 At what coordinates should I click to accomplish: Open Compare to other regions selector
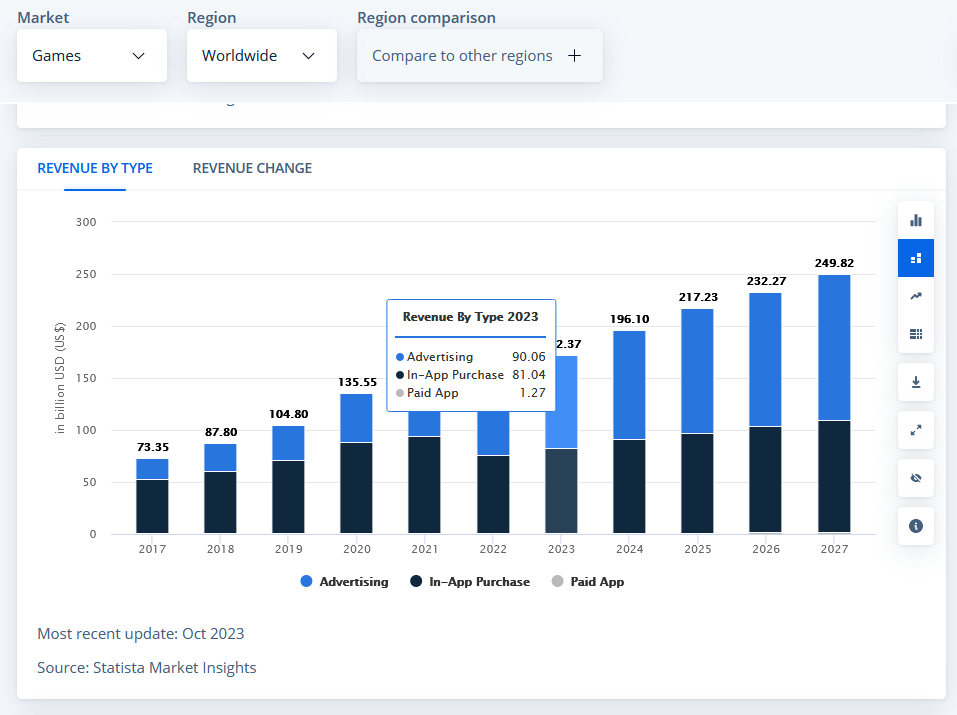(479, 56)
